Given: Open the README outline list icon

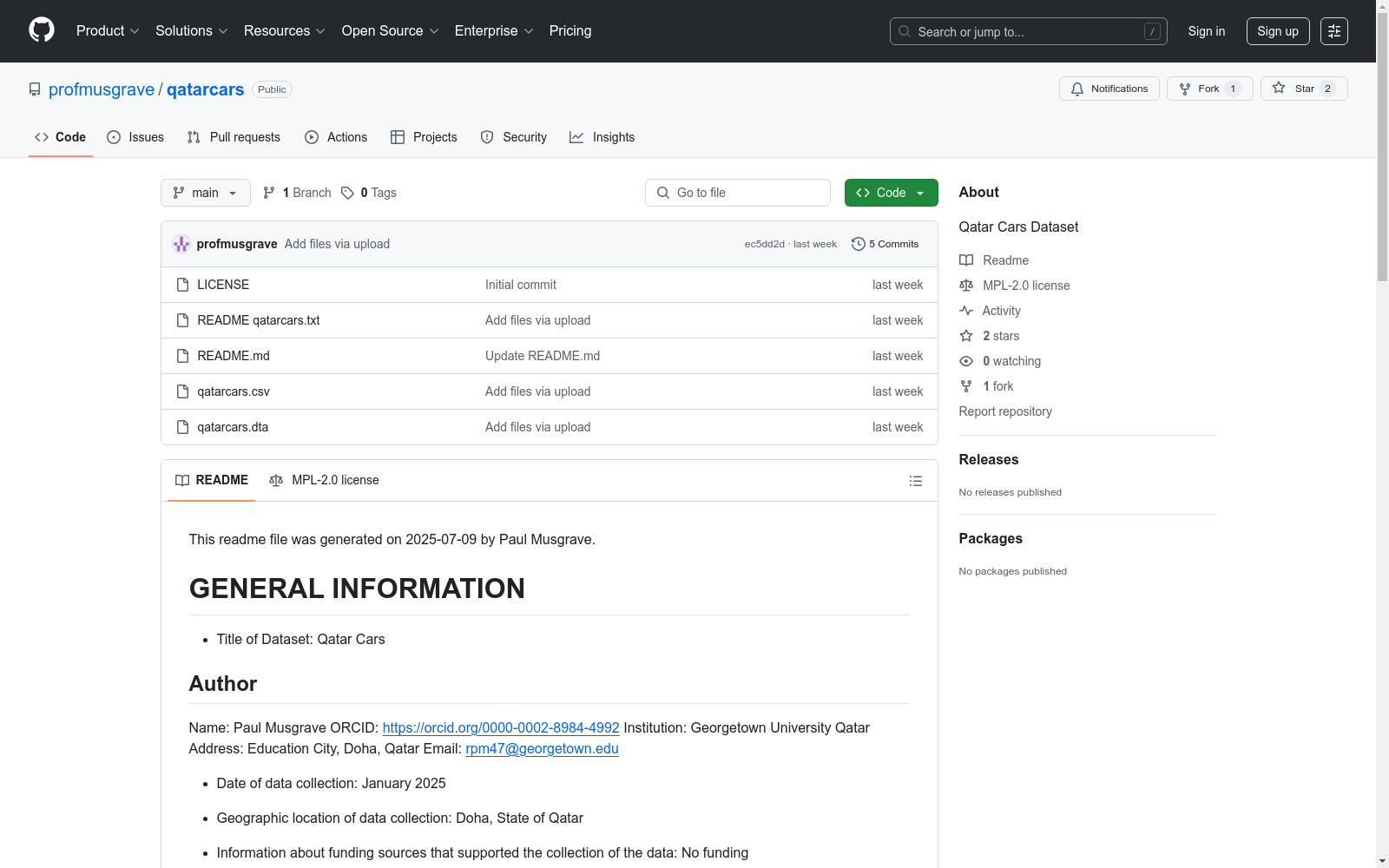Looking at the screenshot, I should [x=915, y=481].
